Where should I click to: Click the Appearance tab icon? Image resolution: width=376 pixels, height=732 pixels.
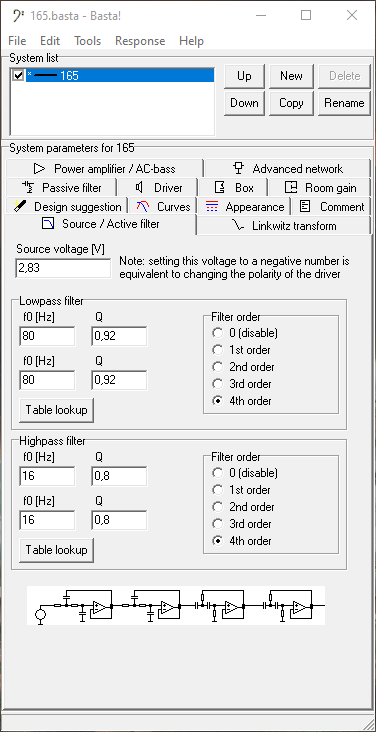212,206
